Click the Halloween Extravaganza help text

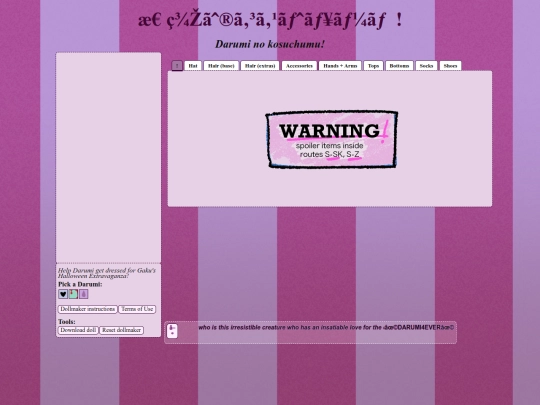(107, 273)
